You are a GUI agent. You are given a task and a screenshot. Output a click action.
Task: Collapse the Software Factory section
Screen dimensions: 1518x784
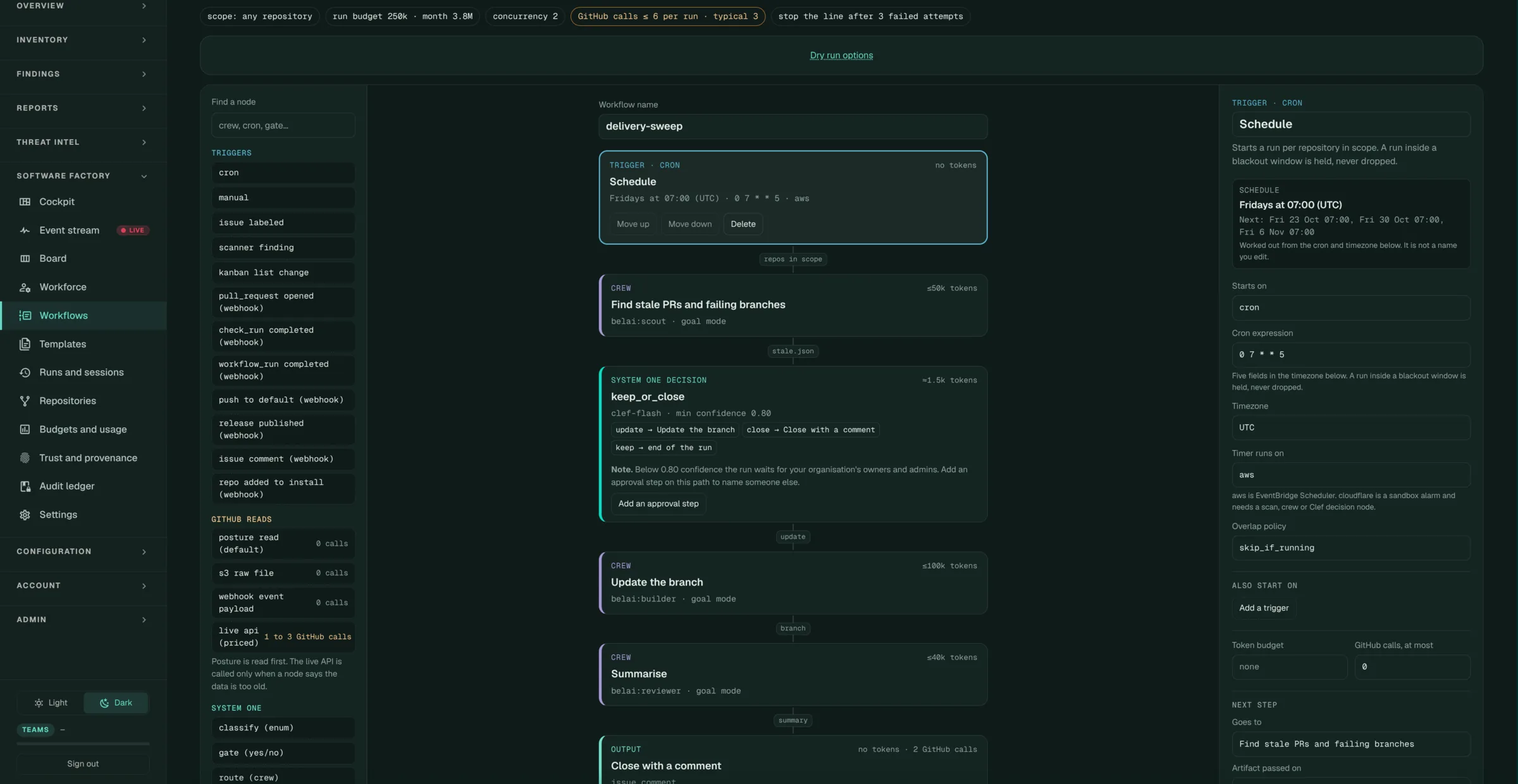click(x=83, y=176)
